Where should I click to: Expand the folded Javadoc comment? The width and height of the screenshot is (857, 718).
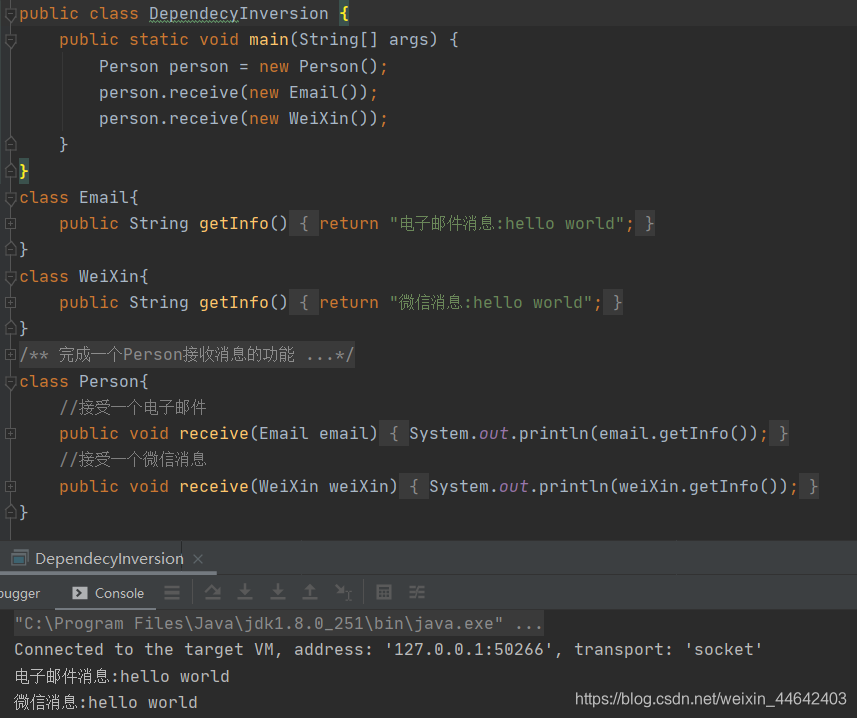pyautogui.click(x=10, y=355)
